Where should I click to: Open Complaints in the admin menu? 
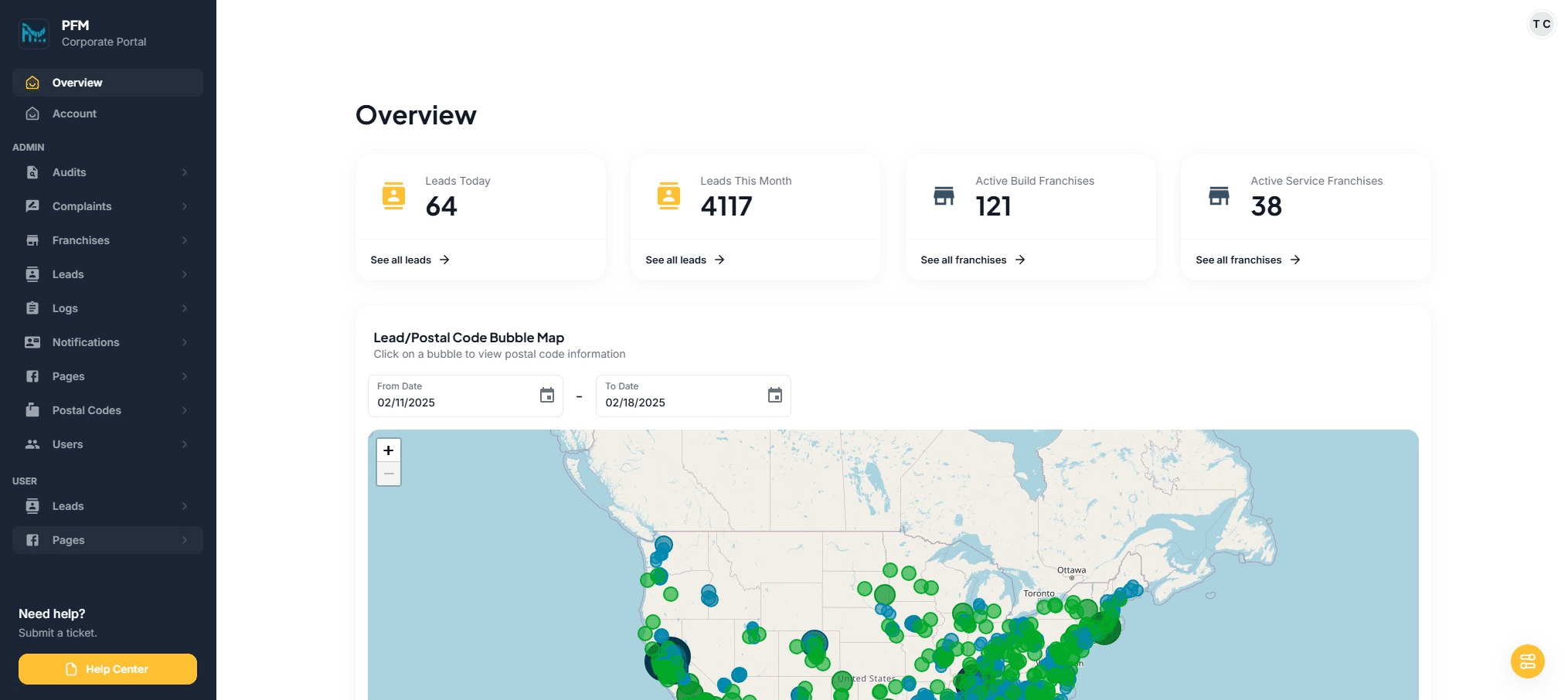107,206
